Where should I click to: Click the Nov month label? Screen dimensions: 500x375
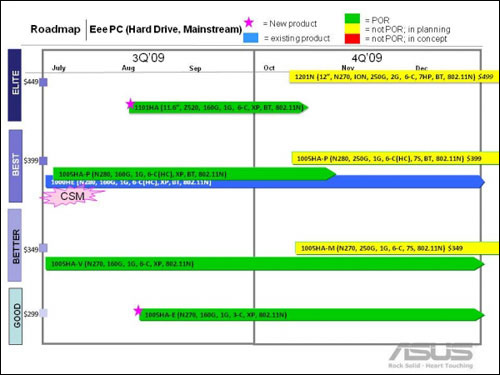pos(348,68)
